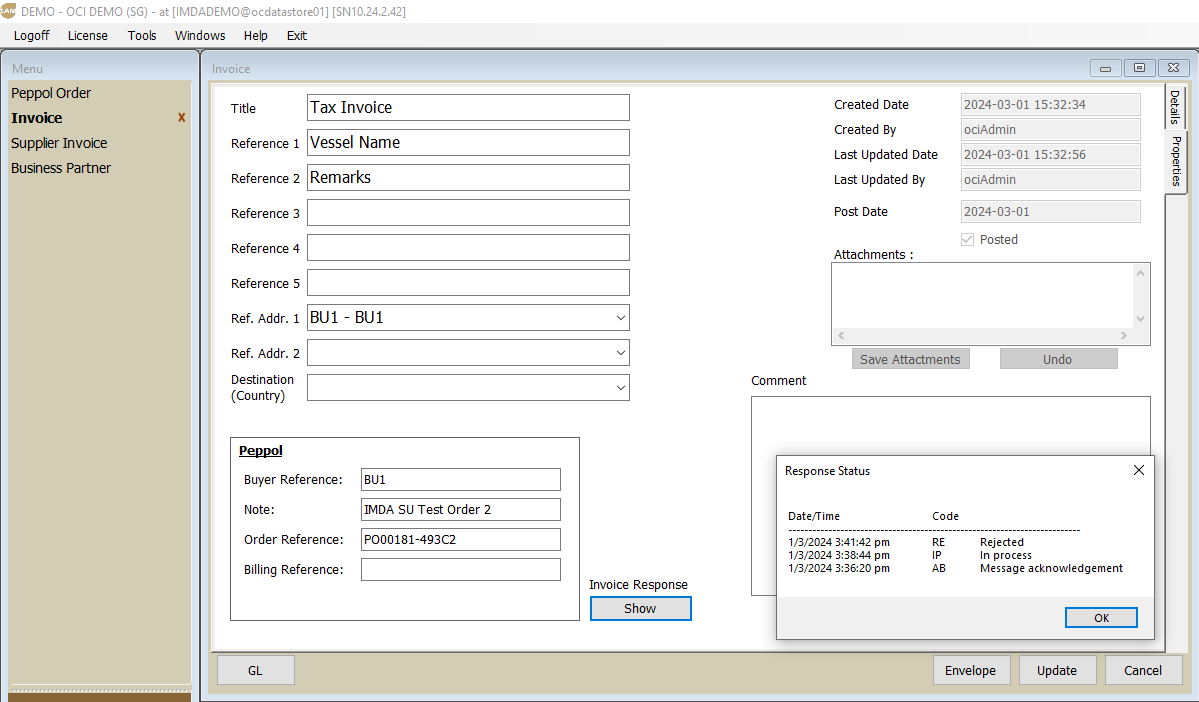Minimize the Invoice inner window
Screen dimensions: 1199x702
click(1105, 68)
